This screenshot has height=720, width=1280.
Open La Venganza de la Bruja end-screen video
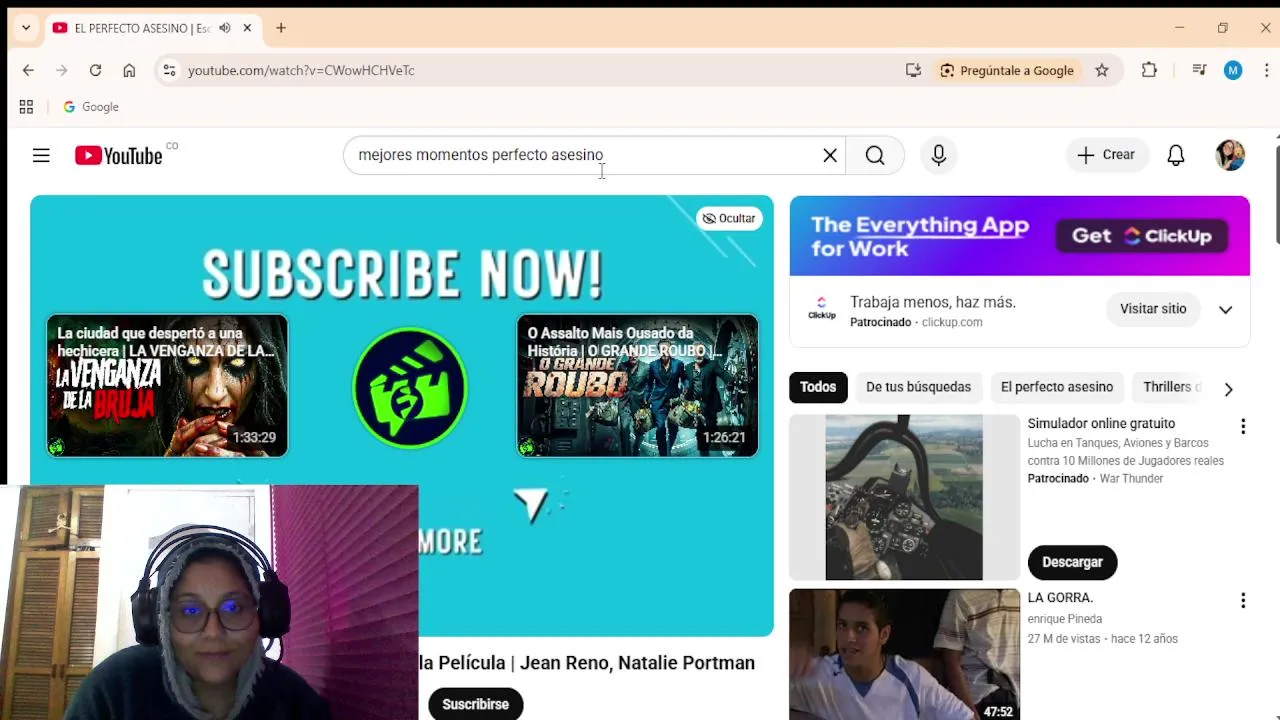167,386
